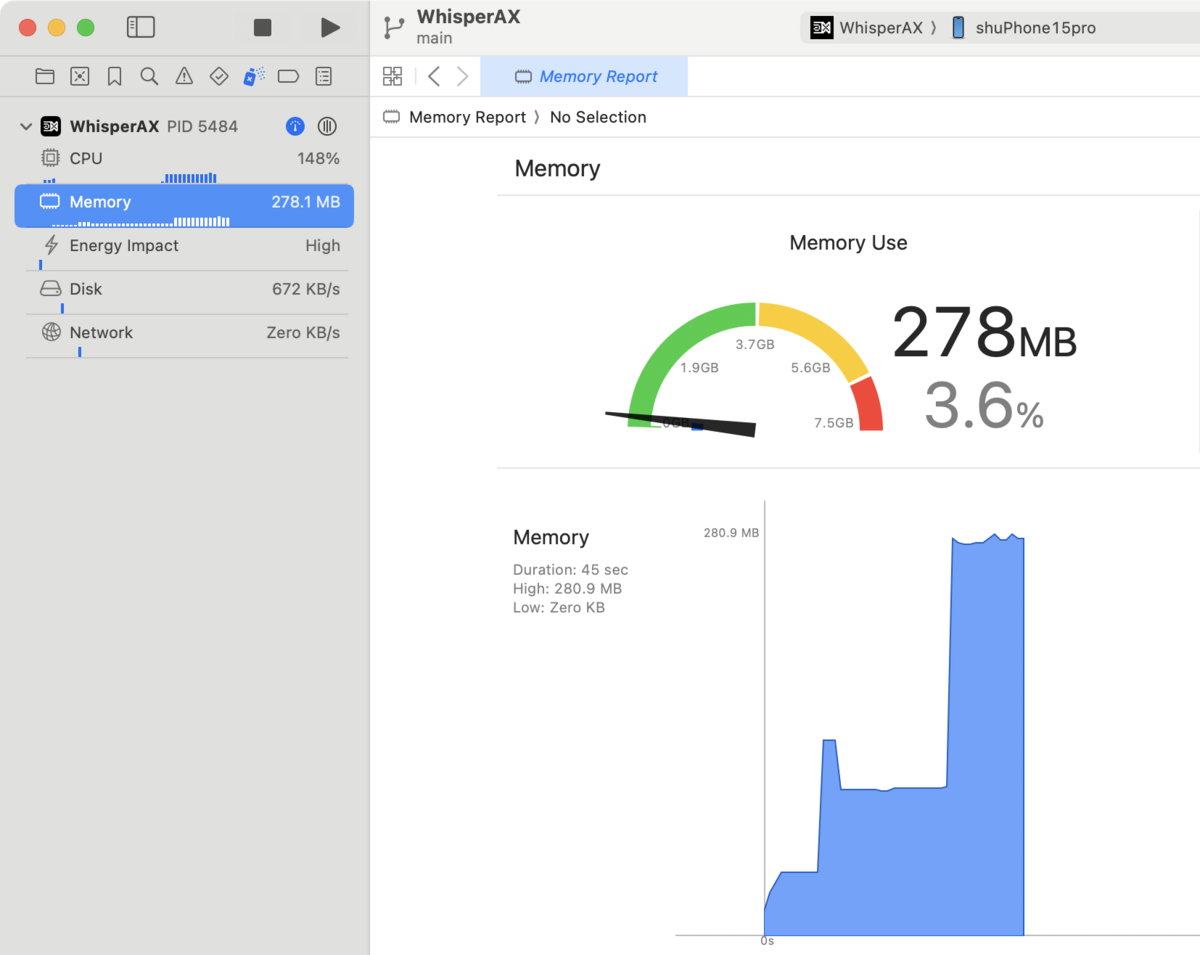The height and width of the screenshot is (955, 1200).
Task: Click the blue memory history graph
Action: [894, 735]
